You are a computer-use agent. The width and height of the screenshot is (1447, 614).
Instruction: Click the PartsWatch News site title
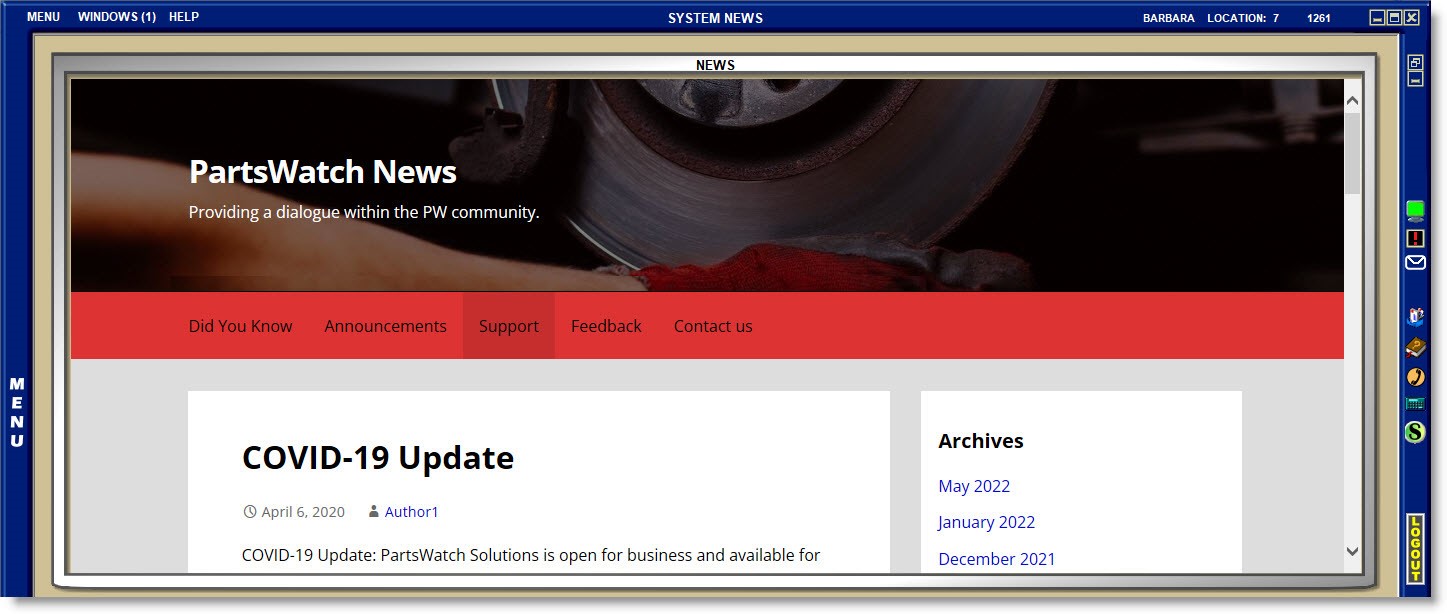point(322,172)
